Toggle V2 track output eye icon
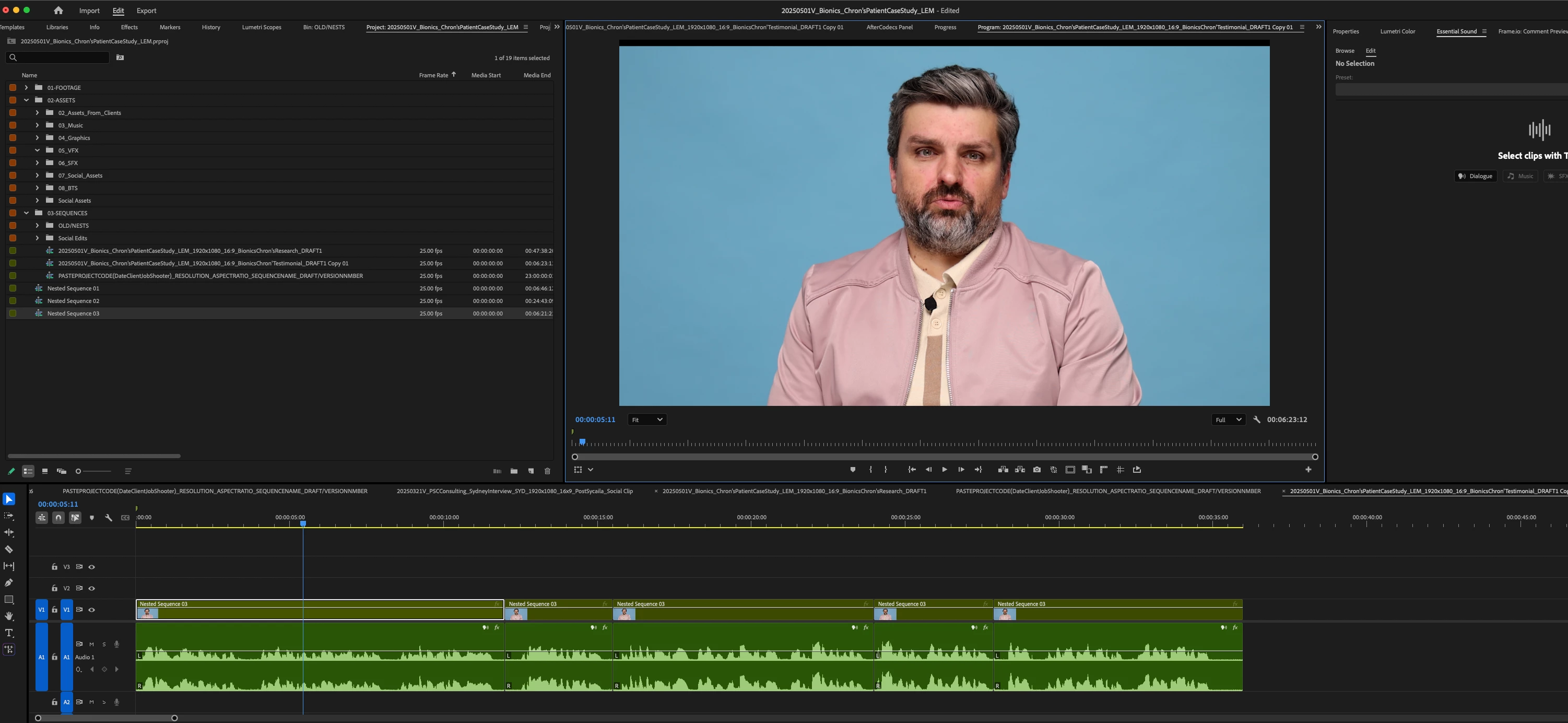This screenshot has height=723, width=1568. pos(92,588)
